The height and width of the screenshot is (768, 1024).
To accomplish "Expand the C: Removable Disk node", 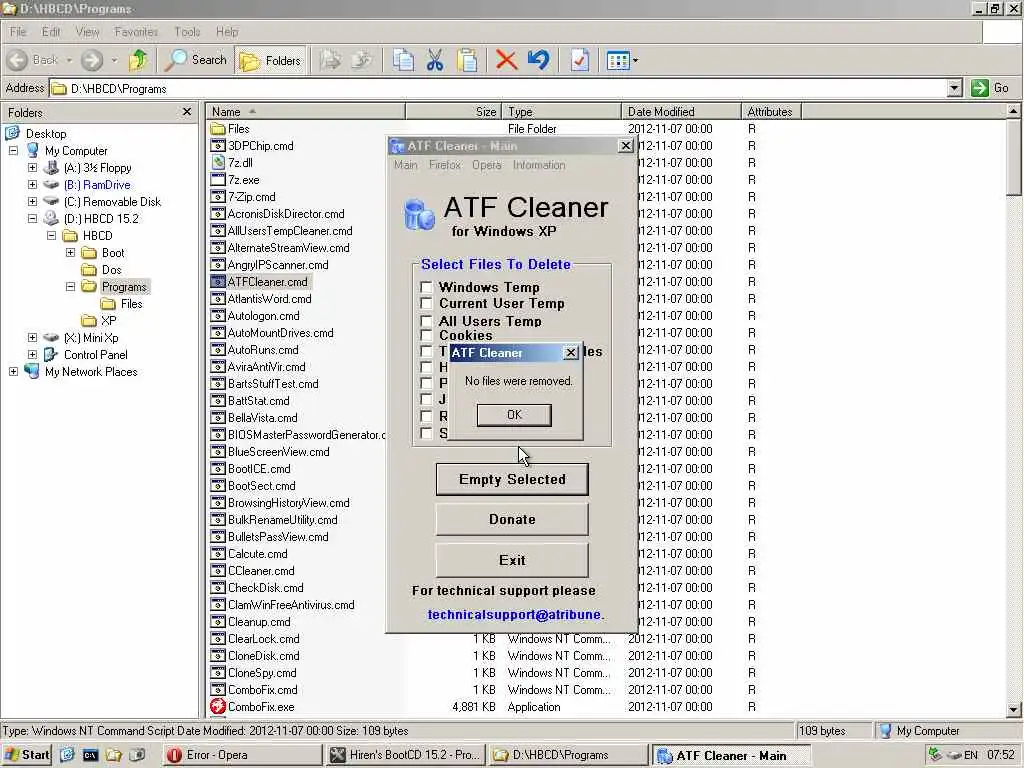I will click(32, 202).
